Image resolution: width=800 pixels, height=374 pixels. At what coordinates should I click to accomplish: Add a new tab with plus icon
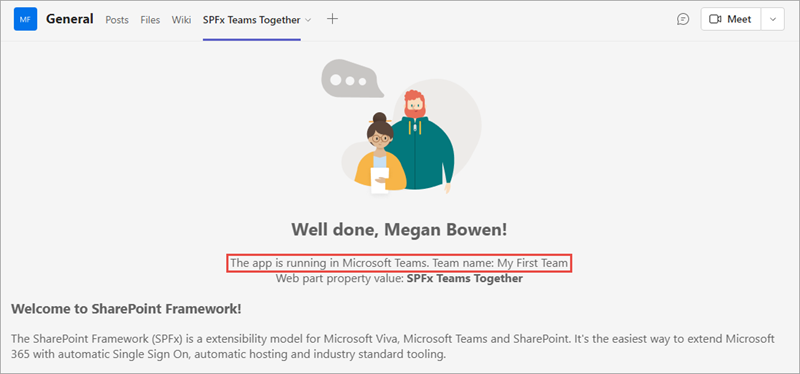click(332, 19)
